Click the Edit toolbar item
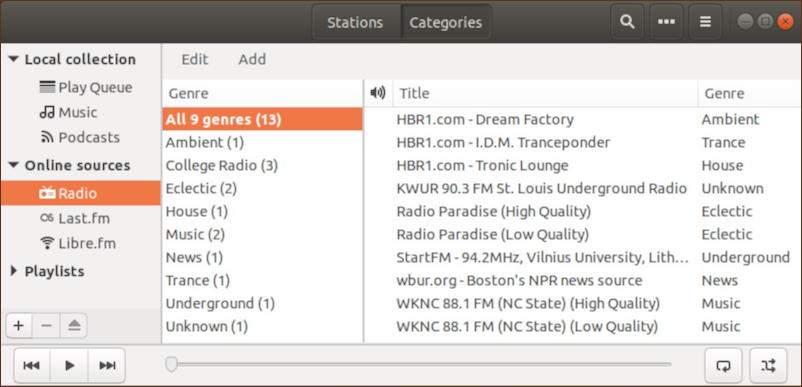802x387 pixels. click(195, 59)
